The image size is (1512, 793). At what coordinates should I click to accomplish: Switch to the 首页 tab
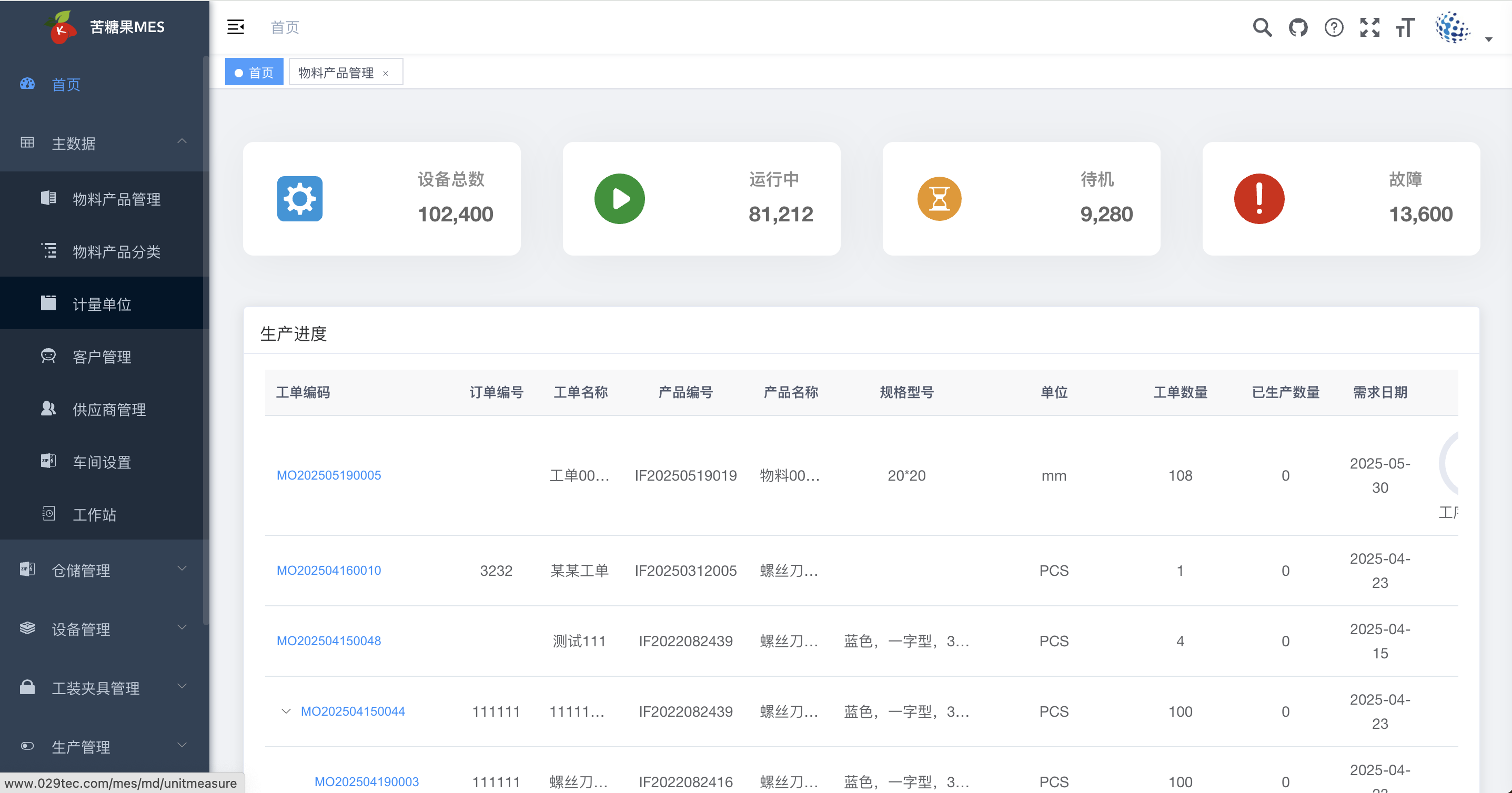click(254, 72)
